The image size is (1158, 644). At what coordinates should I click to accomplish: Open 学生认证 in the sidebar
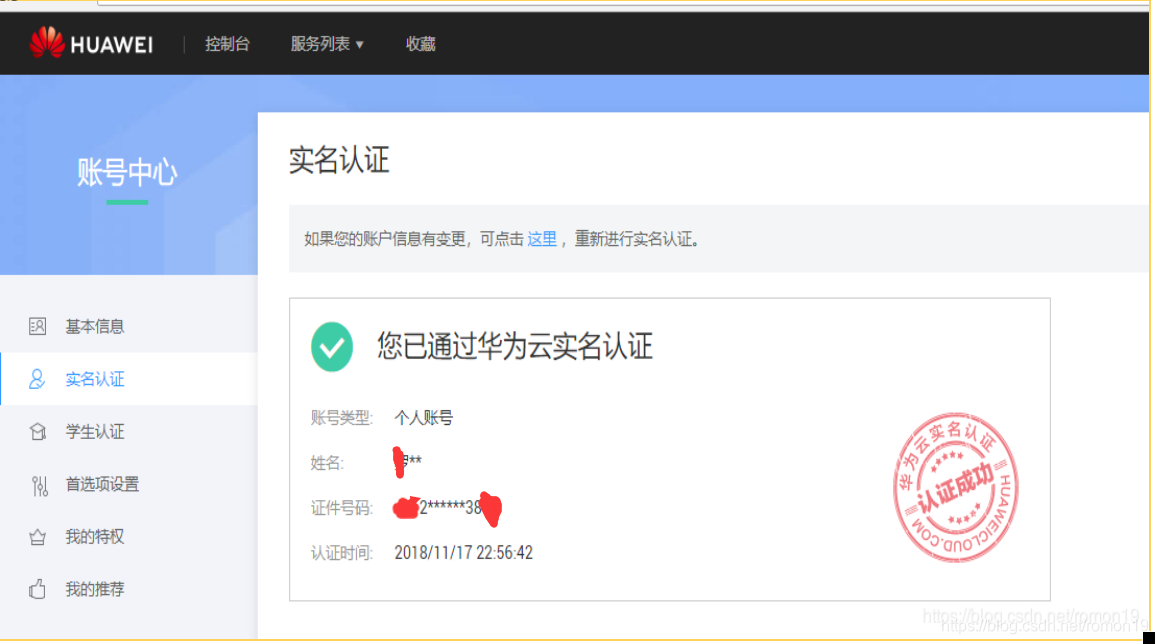click(x=95, y=432)
